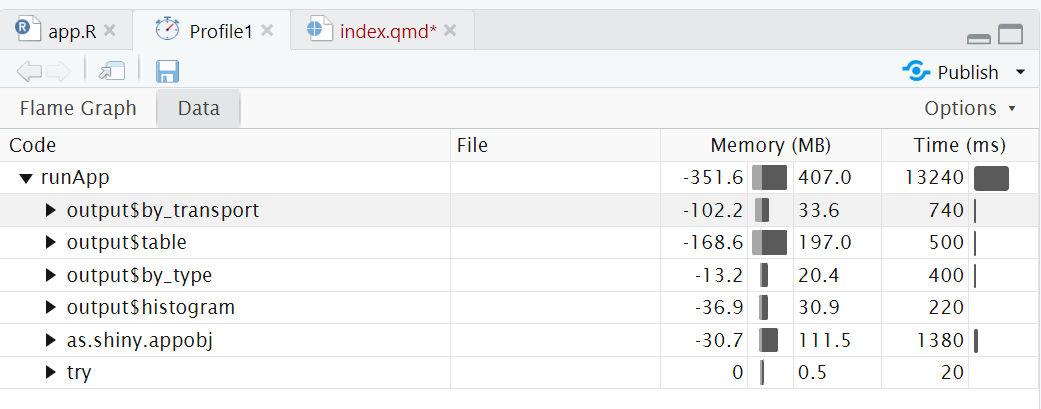Viewport: 1041px width, 409px height.
Task: Click the Publish icon
Action: point(916,71)
